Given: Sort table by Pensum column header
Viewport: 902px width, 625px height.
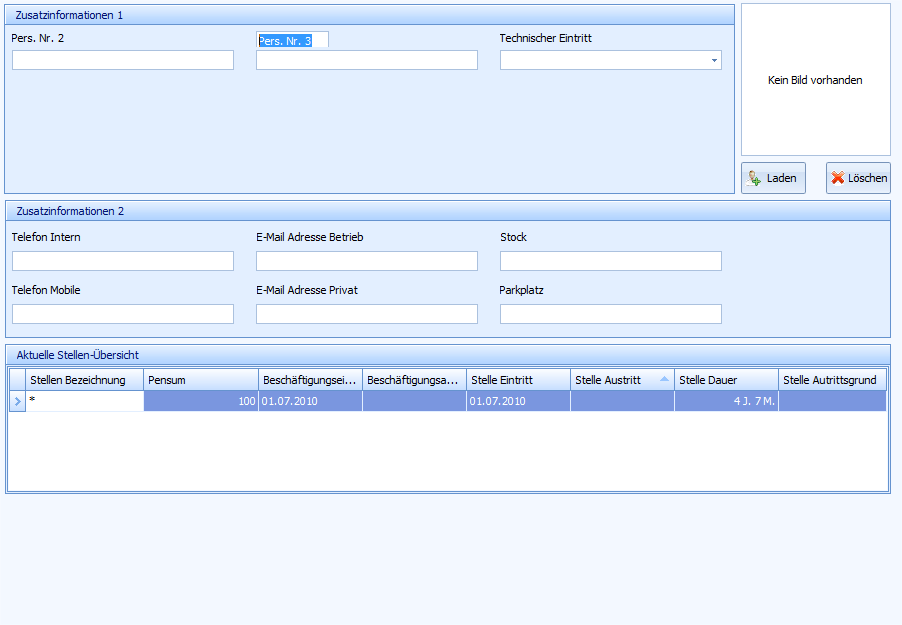Looking at the screenshot, I should tap(200, 380).
